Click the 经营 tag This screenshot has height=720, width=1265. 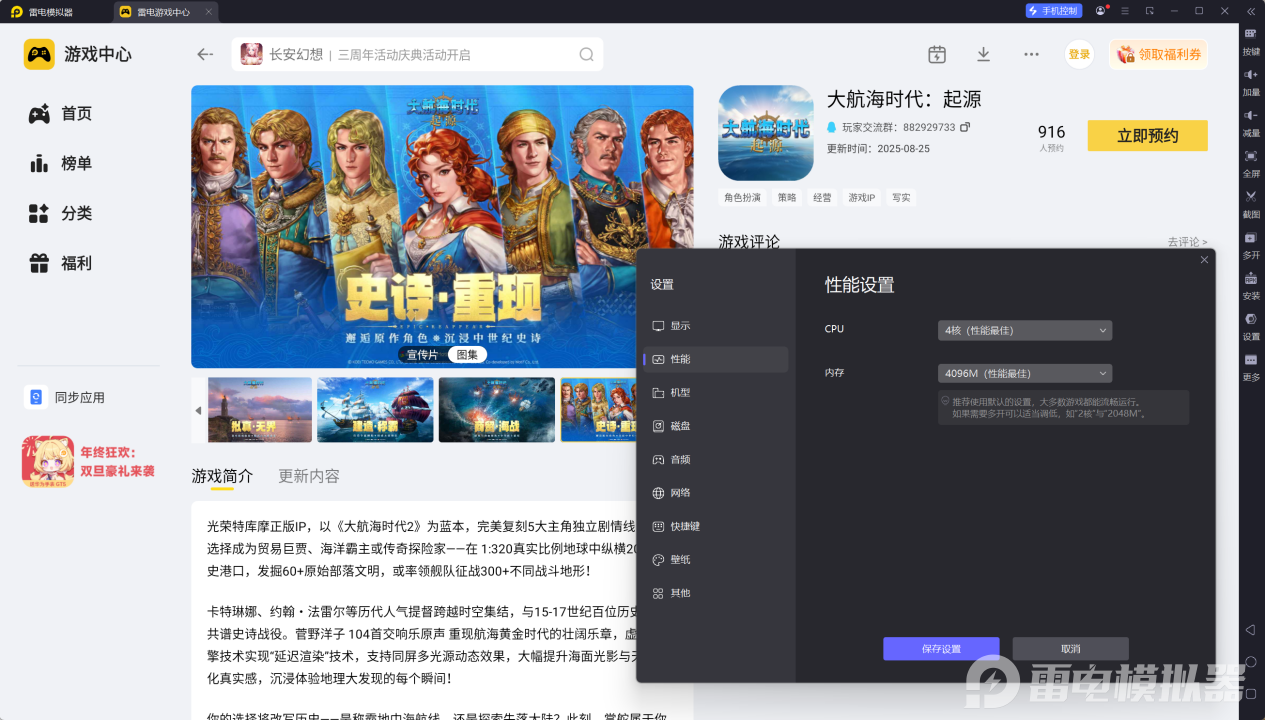(x=822, y=198)
